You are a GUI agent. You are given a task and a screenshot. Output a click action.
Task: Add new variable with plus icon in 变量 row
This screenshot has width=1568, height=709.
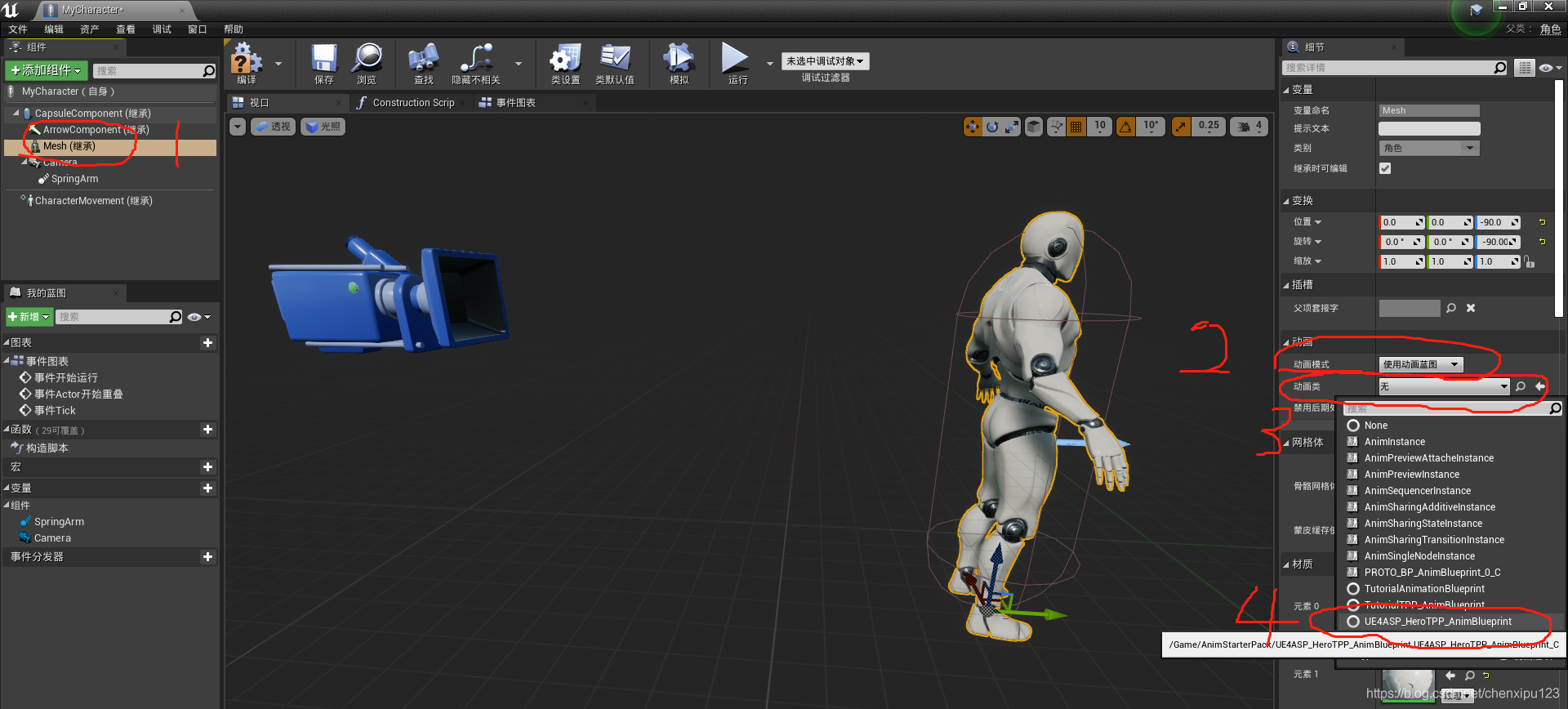(x=207, y=488)
